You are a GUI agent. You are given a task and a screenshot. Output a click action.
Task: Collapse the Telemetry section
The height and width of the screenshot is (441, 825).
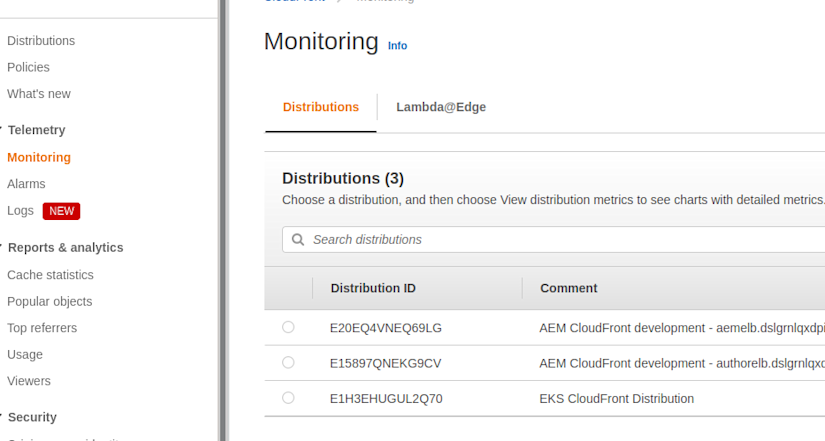point(36,130)
